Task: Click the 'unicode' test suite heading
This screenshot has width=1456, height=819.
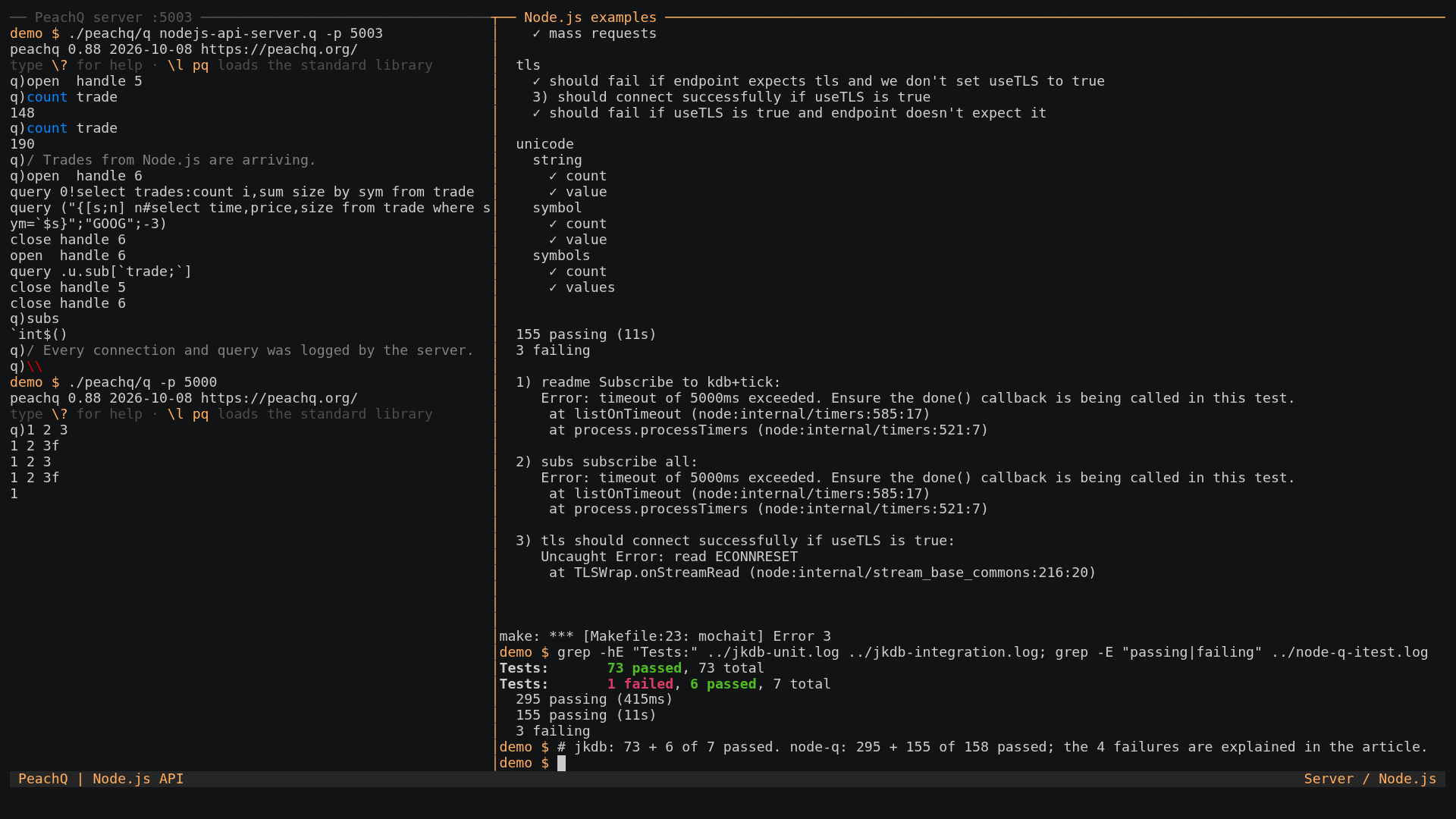Action: (544, 144)
